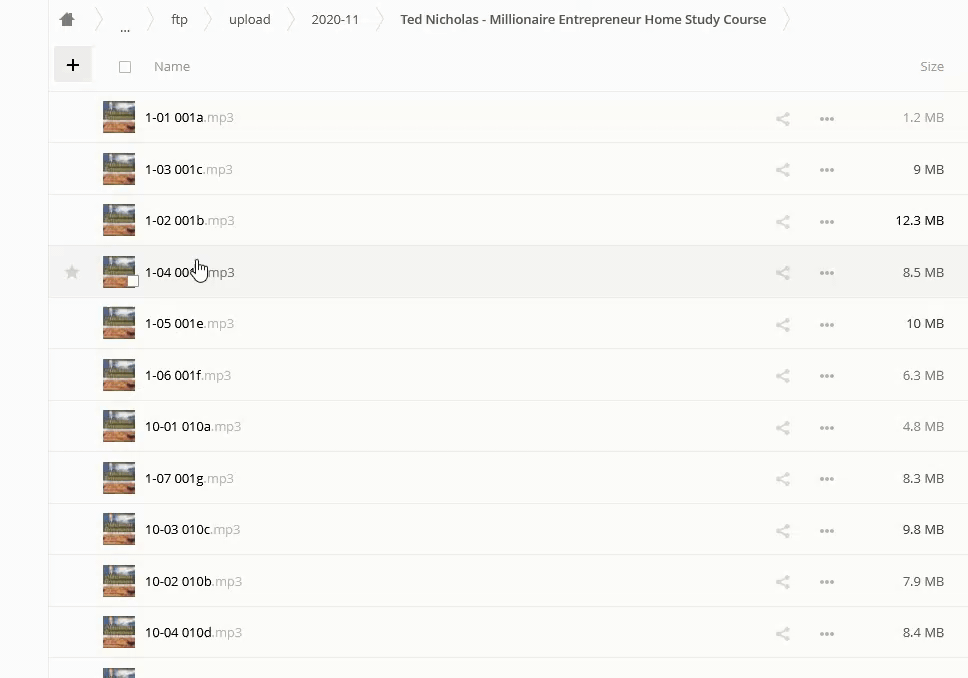The width and height of the screenshot is (968, 678).
Task: Click share icon for 1-03 001c.mp3
Action: [x=783, y=170]
